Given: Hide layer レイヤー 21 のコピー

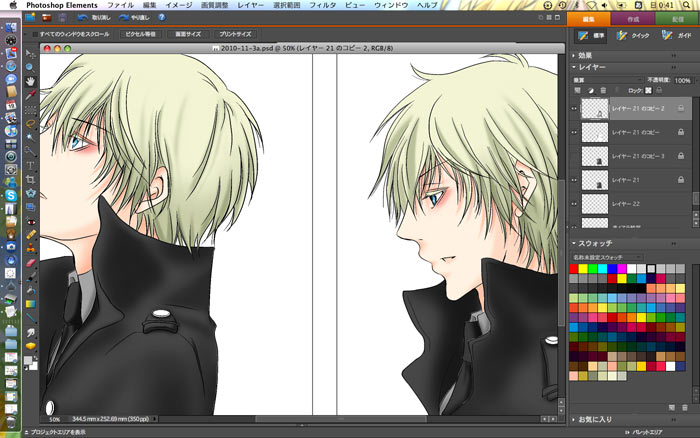Looking at the screenshot, I should pyautogui.click(x=574, y=133).
